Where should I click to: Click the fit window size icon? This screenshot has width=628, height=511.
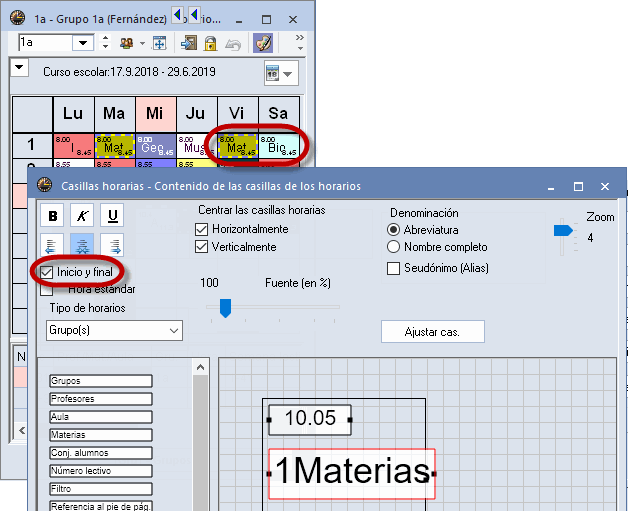point(159,43)
